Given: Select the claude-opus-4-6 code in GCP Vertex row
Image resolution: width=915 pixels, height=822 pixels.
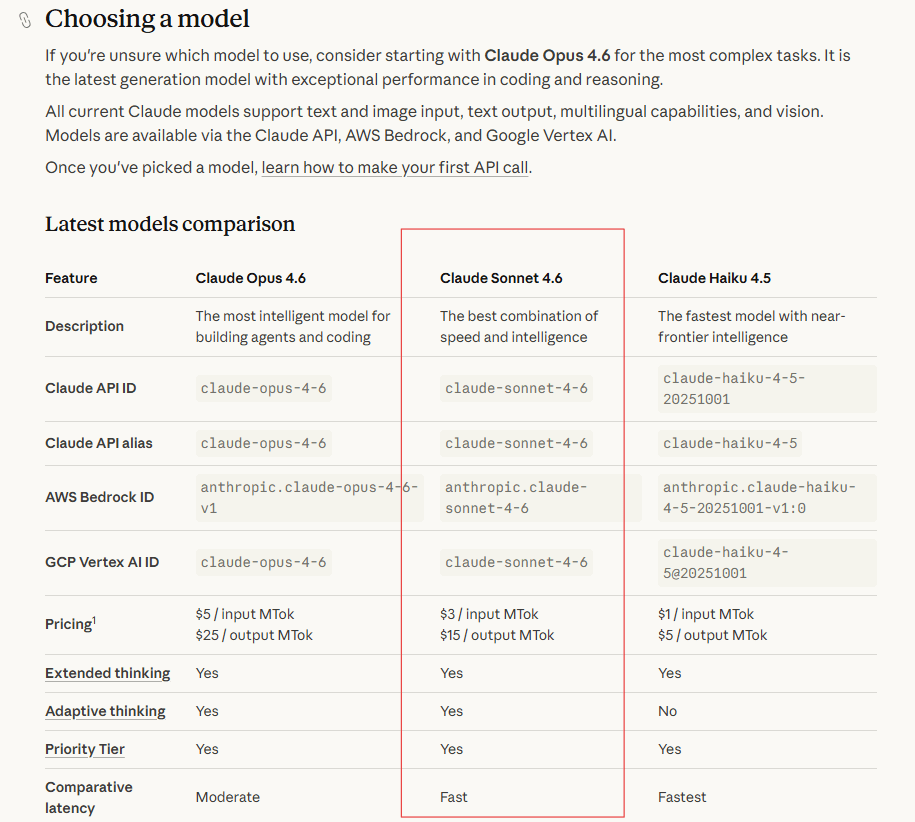Looking at the screenshot, I should (x=263, y=562).
